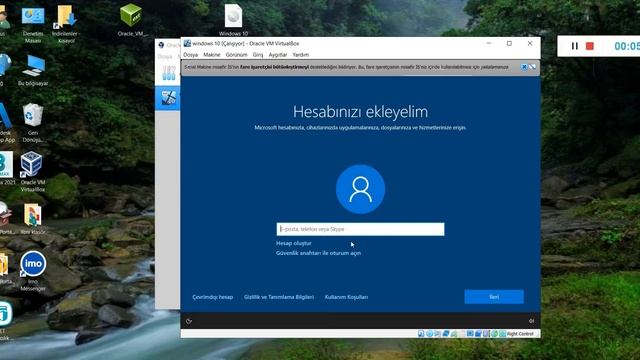Select the Yeni klasör desktop folder
640x360 pixels.
click(x=33, y=219)
